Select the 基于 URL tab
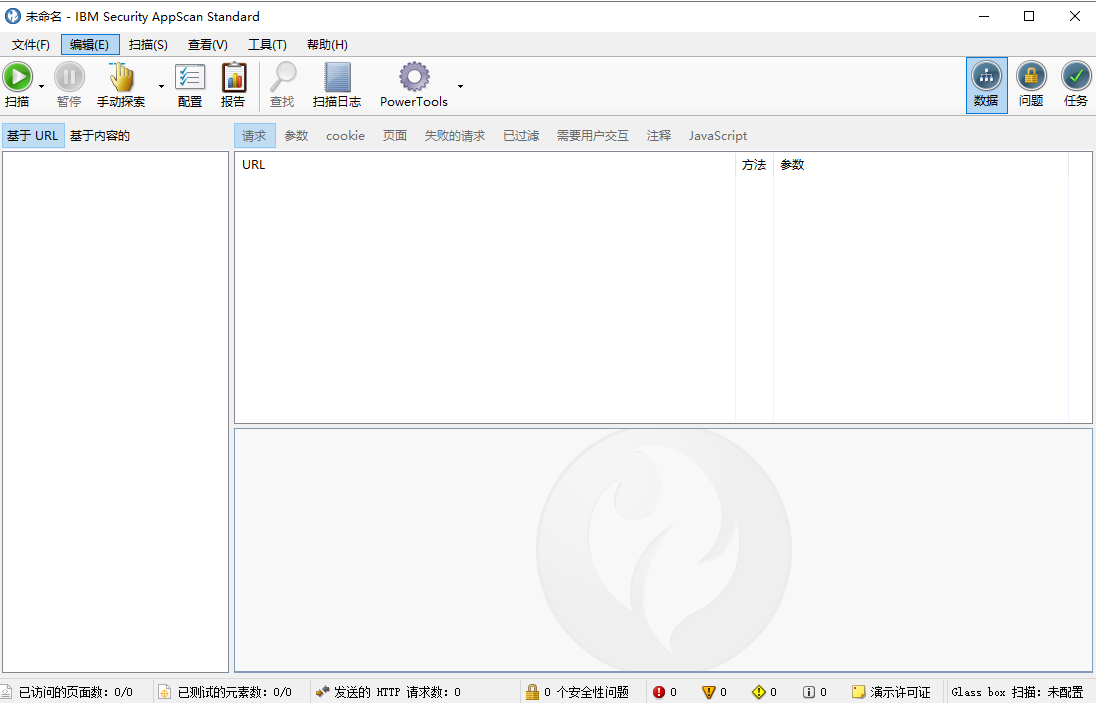 point(33,136)
